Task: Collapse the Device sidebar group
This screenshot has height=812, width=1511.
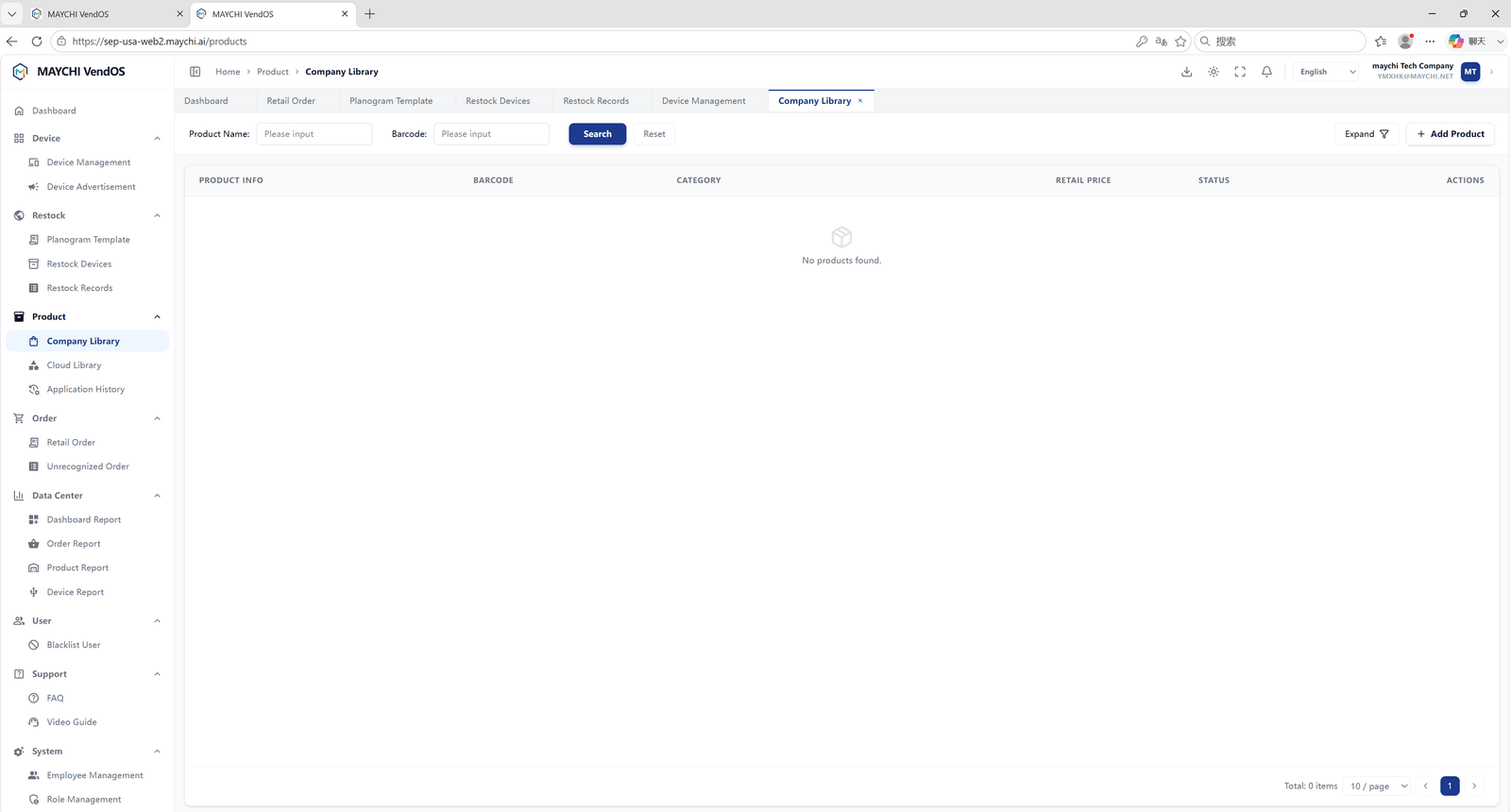Action: (x=157, y=139)
